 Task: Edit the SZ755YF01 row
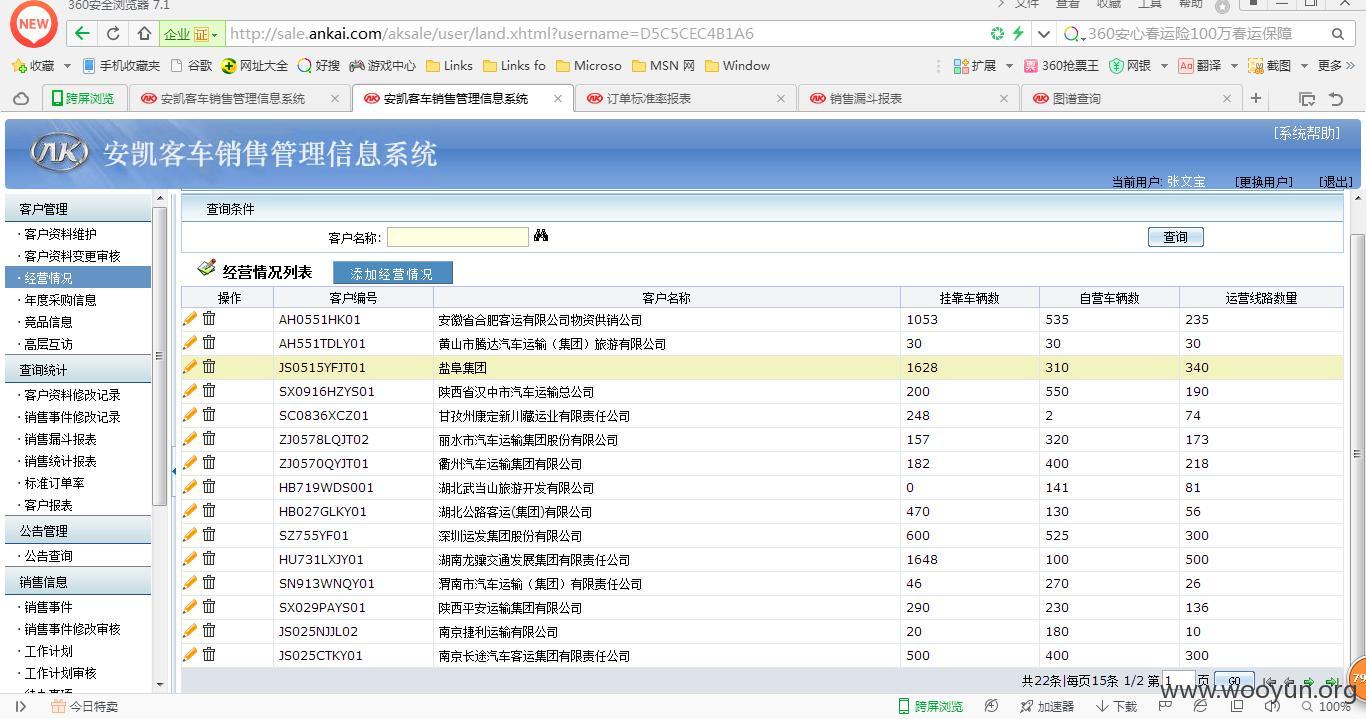click(x=190, y=535)
